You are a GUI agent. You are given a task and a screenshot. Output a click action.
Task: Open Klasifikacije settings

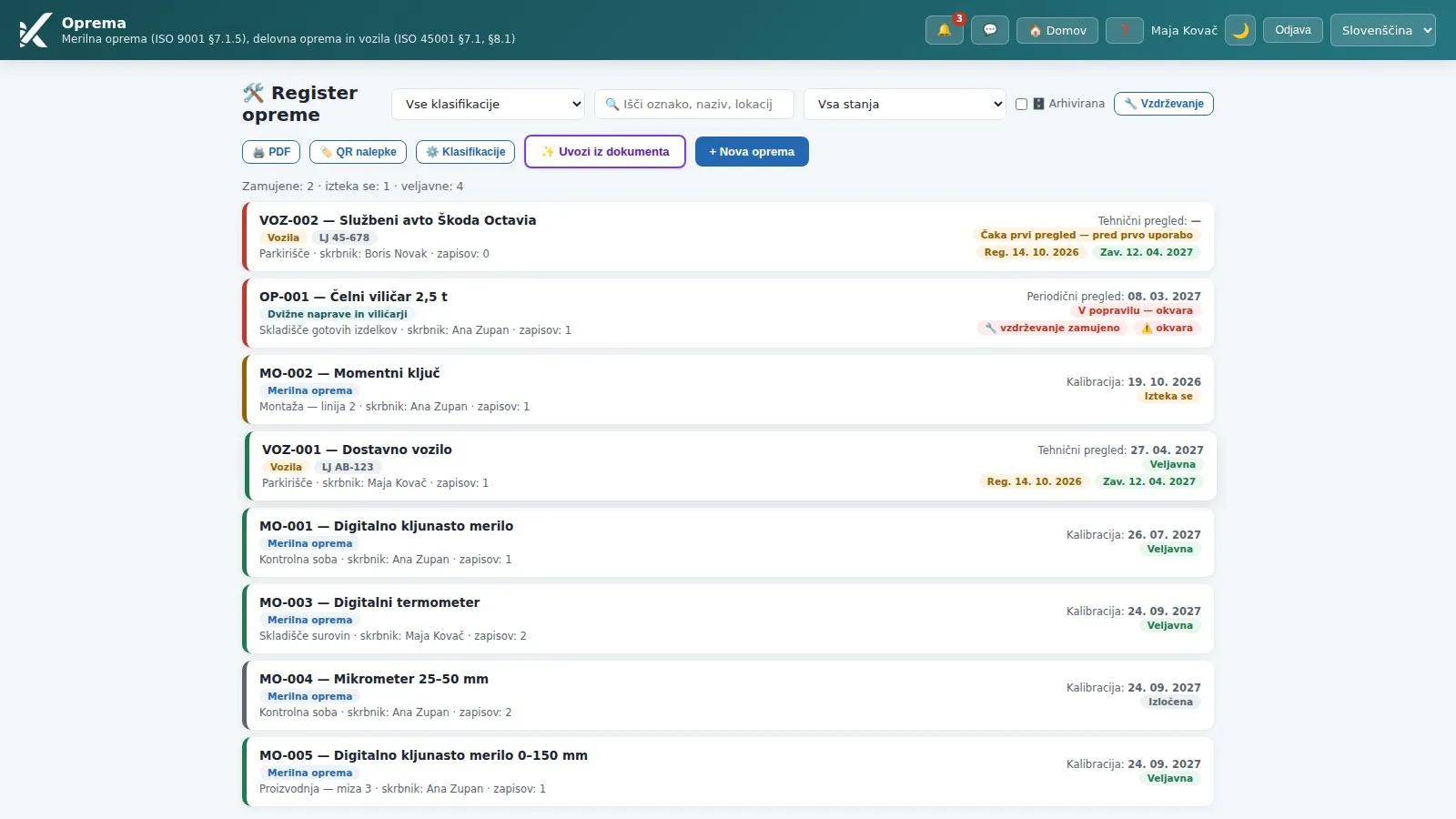coord(466,152)
